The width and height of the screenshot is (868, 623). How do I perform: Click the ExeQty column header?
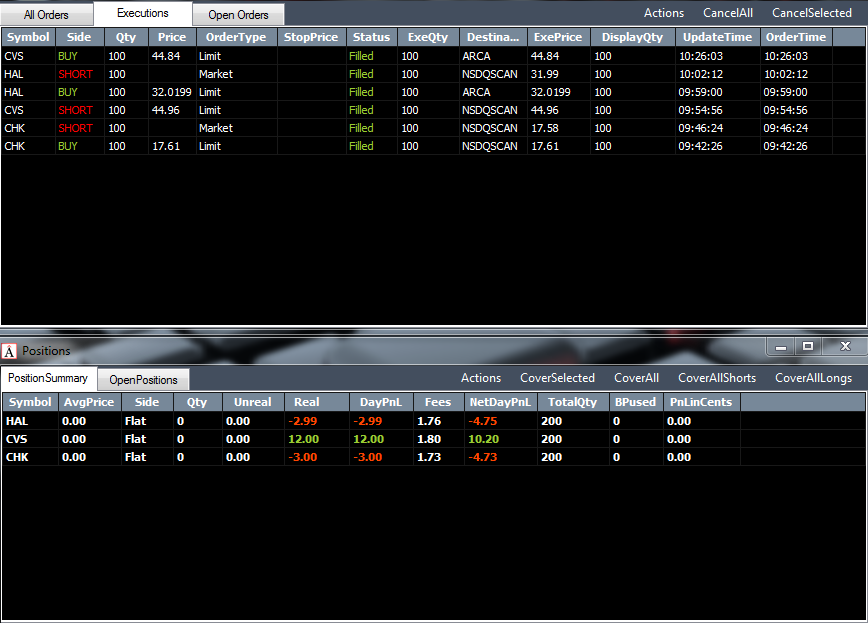click(428, 37)
